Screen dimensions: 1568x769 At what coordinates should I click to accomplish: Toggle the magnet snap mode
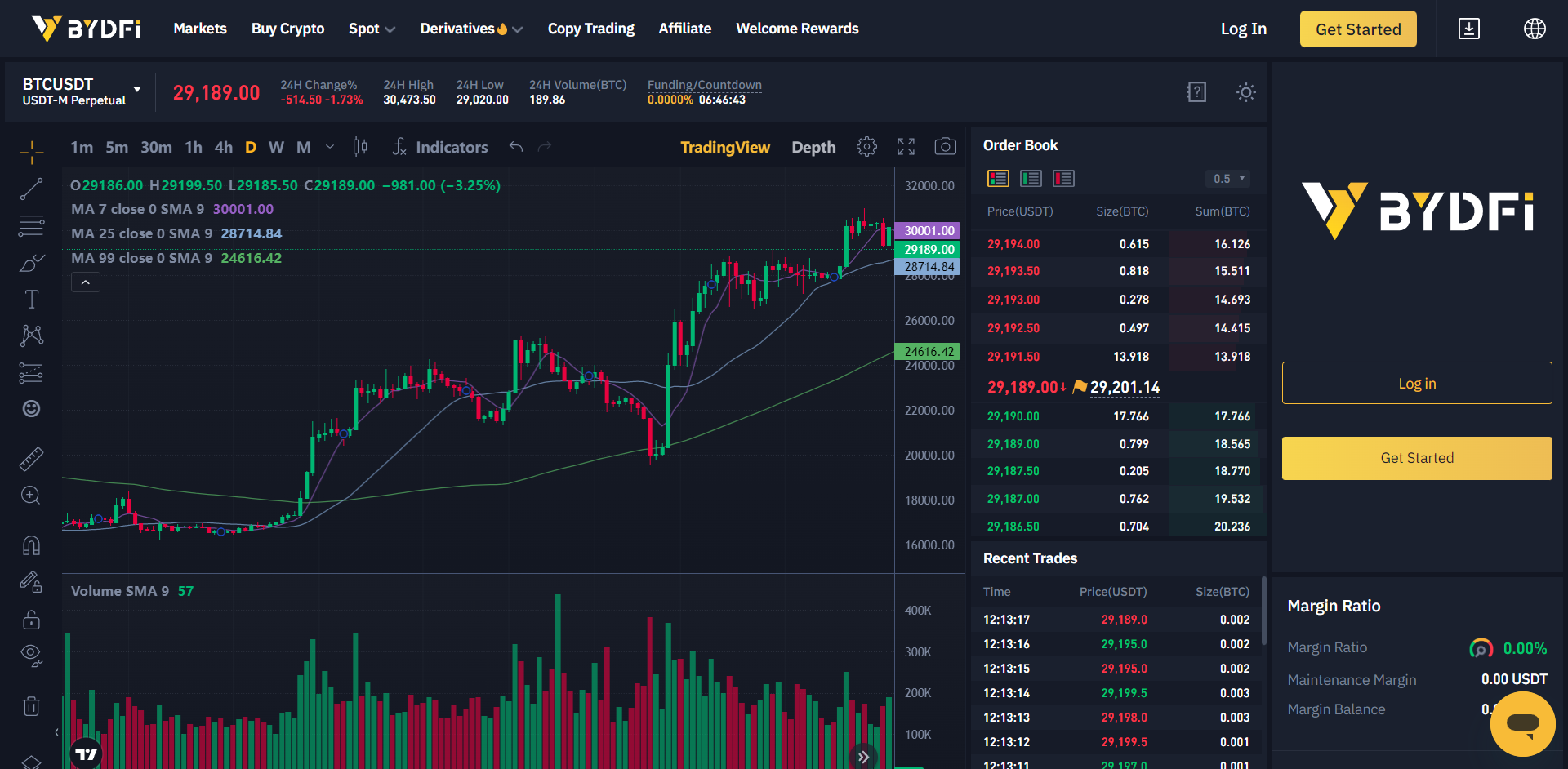tap(32, 545)
